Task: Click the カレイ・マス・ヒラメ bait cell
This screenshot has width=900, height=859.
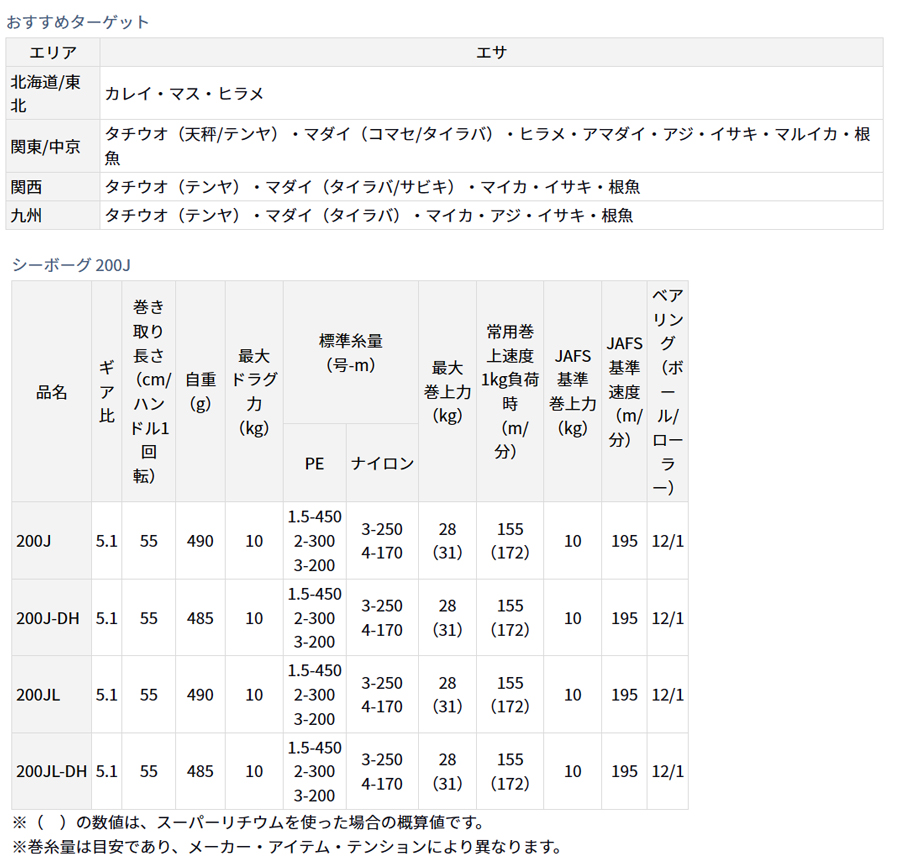Action: (x=491, y=94)
